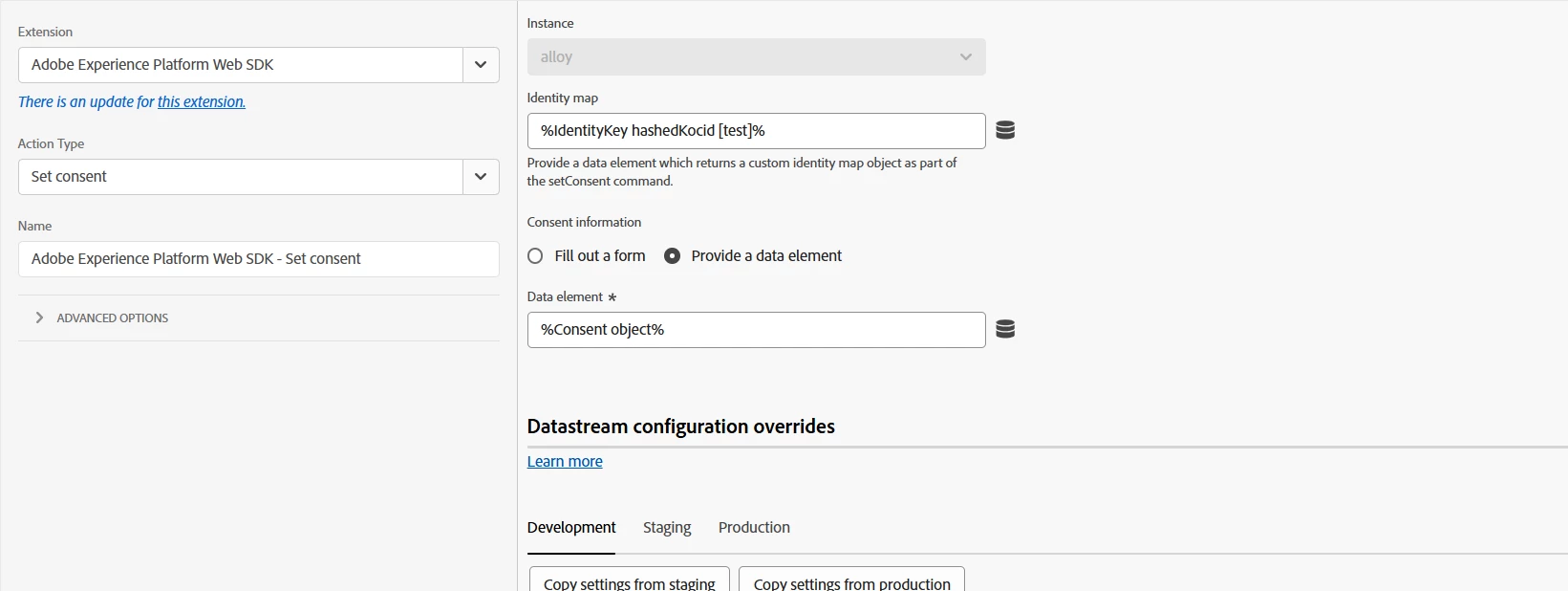
Task: Focus the Data element input field
Action: point(756,330)
